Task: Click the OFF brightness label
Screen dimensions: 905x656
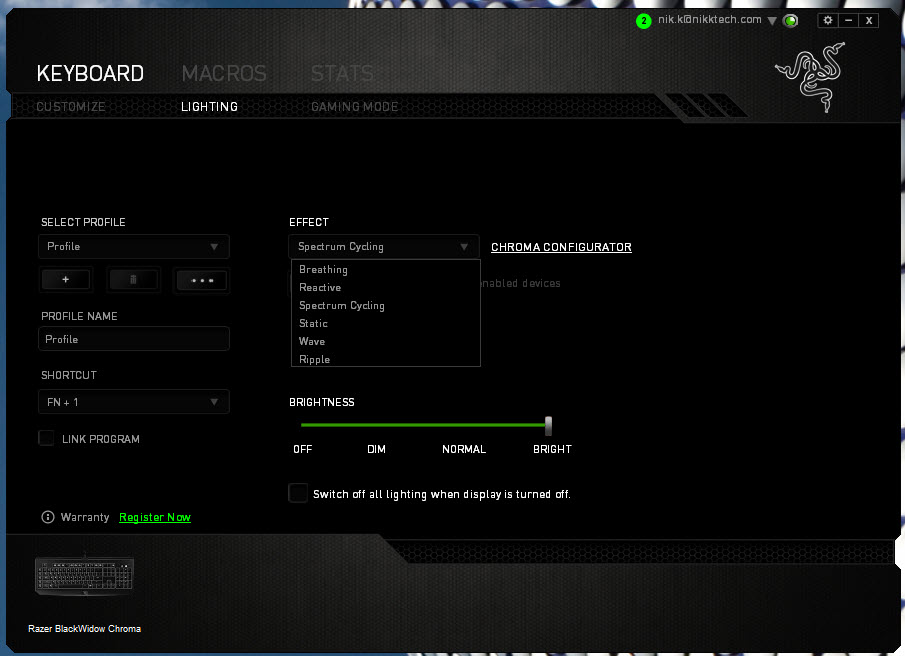Action: [302, 449]
